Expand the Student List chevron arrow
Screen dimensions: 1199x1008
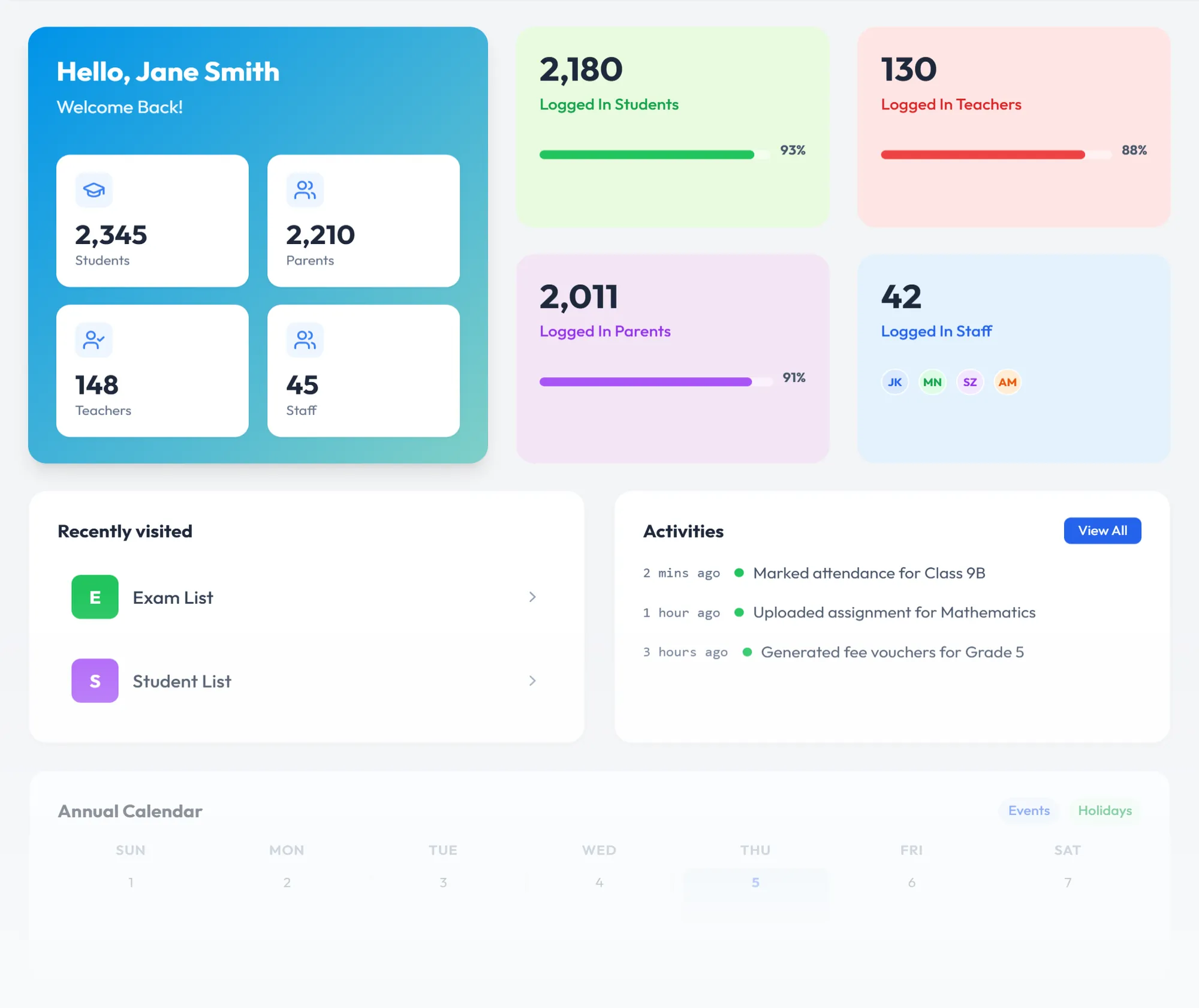[x=532, y=681]
